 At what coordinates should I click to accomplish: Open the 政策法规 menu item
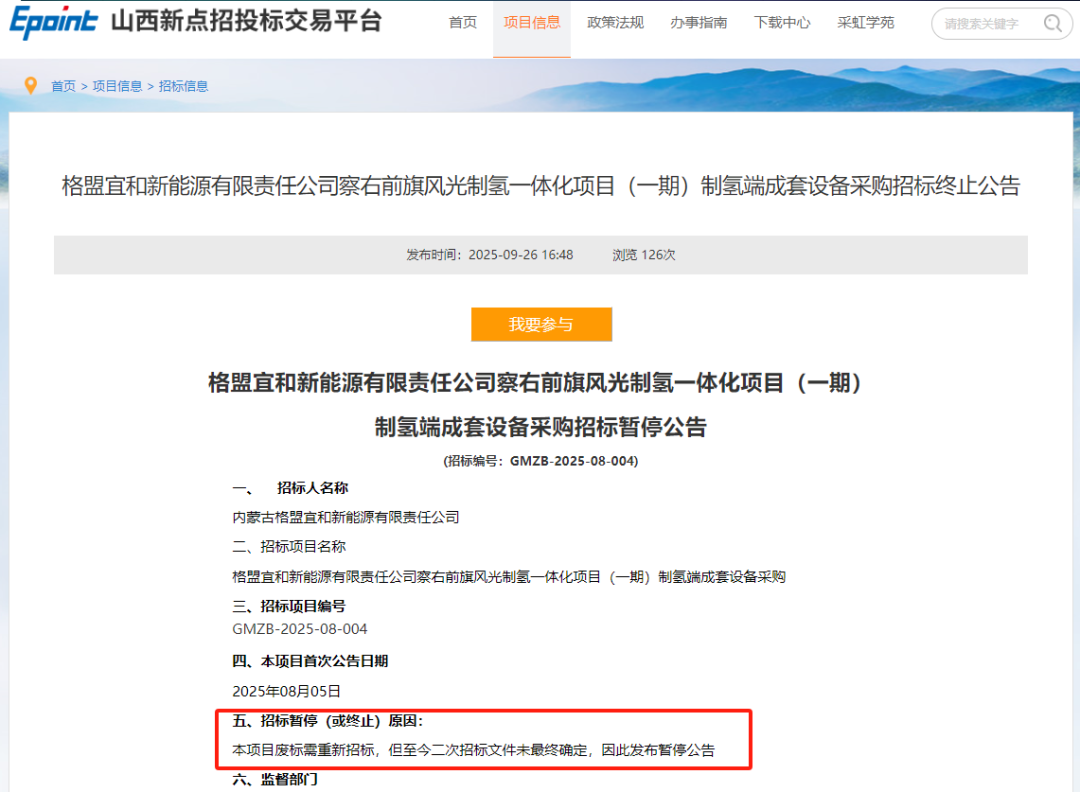point(615,22)
